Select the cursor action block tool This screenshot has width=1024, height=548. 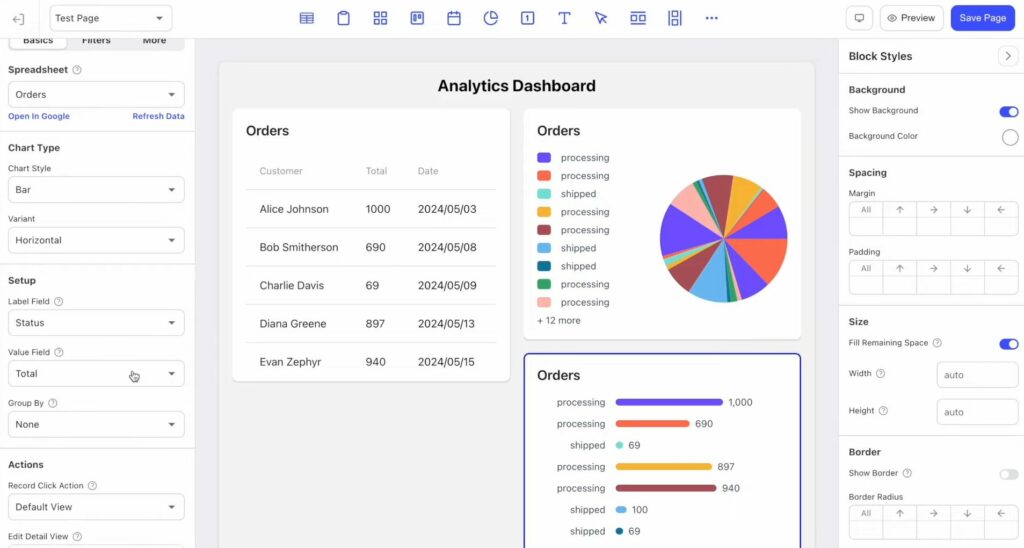coord(601,18)
